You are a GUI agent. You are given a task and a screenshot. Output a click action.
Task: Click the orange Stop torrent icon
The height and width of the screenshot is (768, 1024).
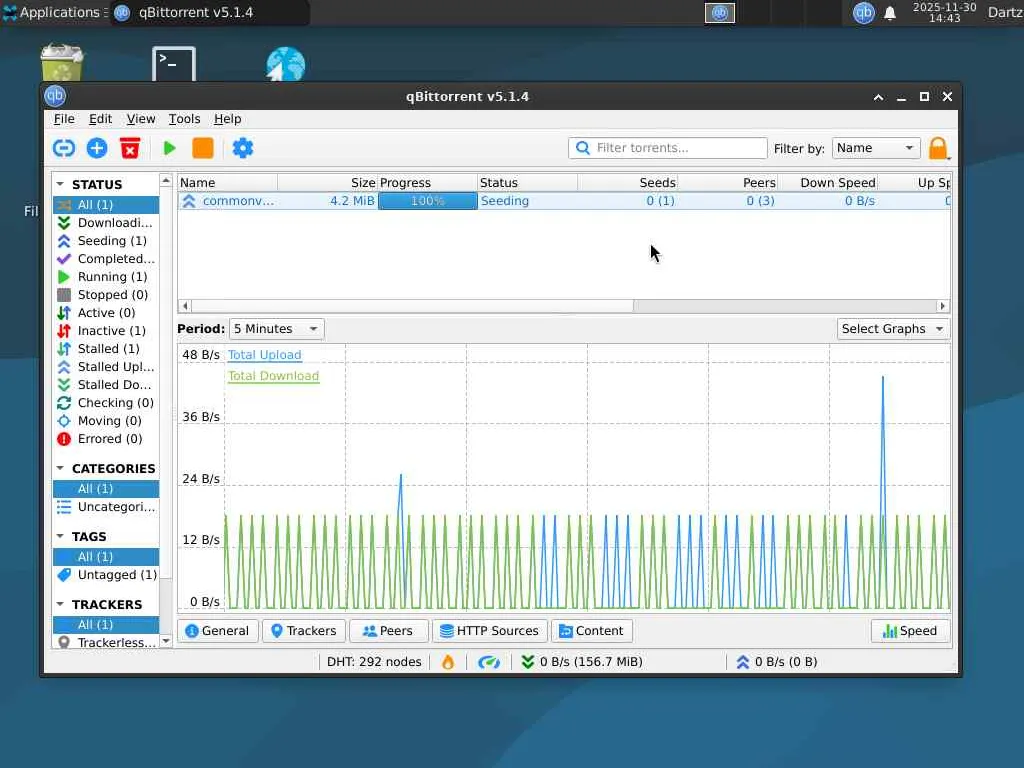pos(202,148)
